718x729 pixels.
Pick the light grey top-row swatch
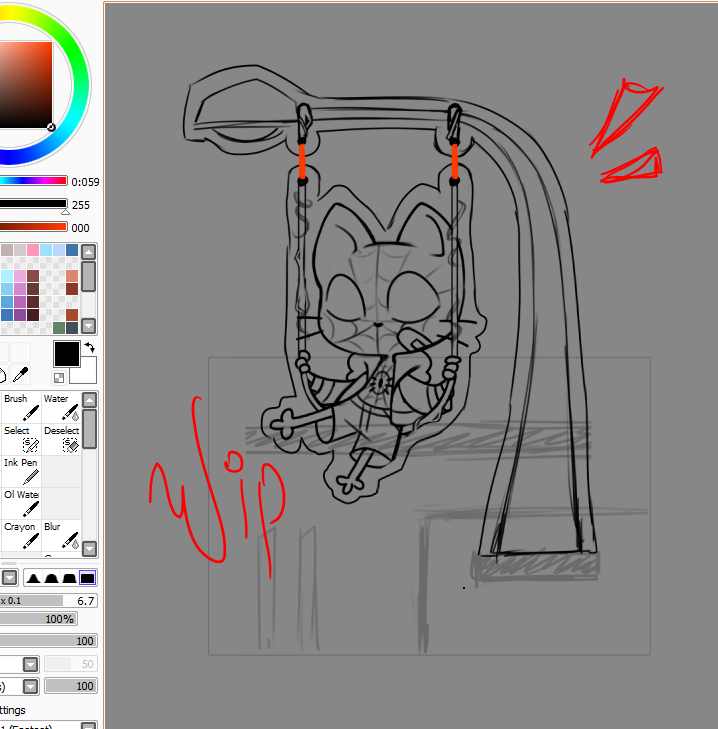[x=20, y=250]
